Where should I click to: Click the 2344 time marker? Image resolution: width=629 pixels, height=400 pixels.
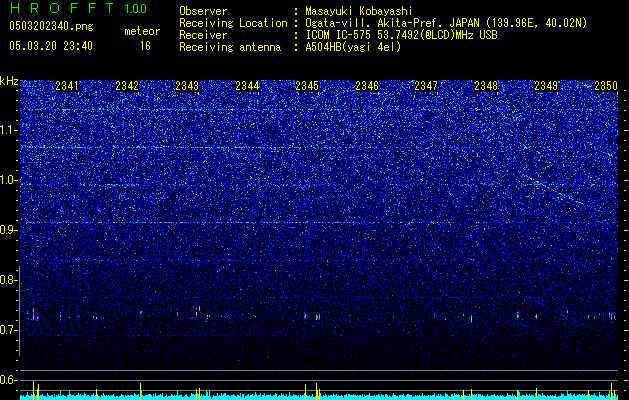[247, 85]
